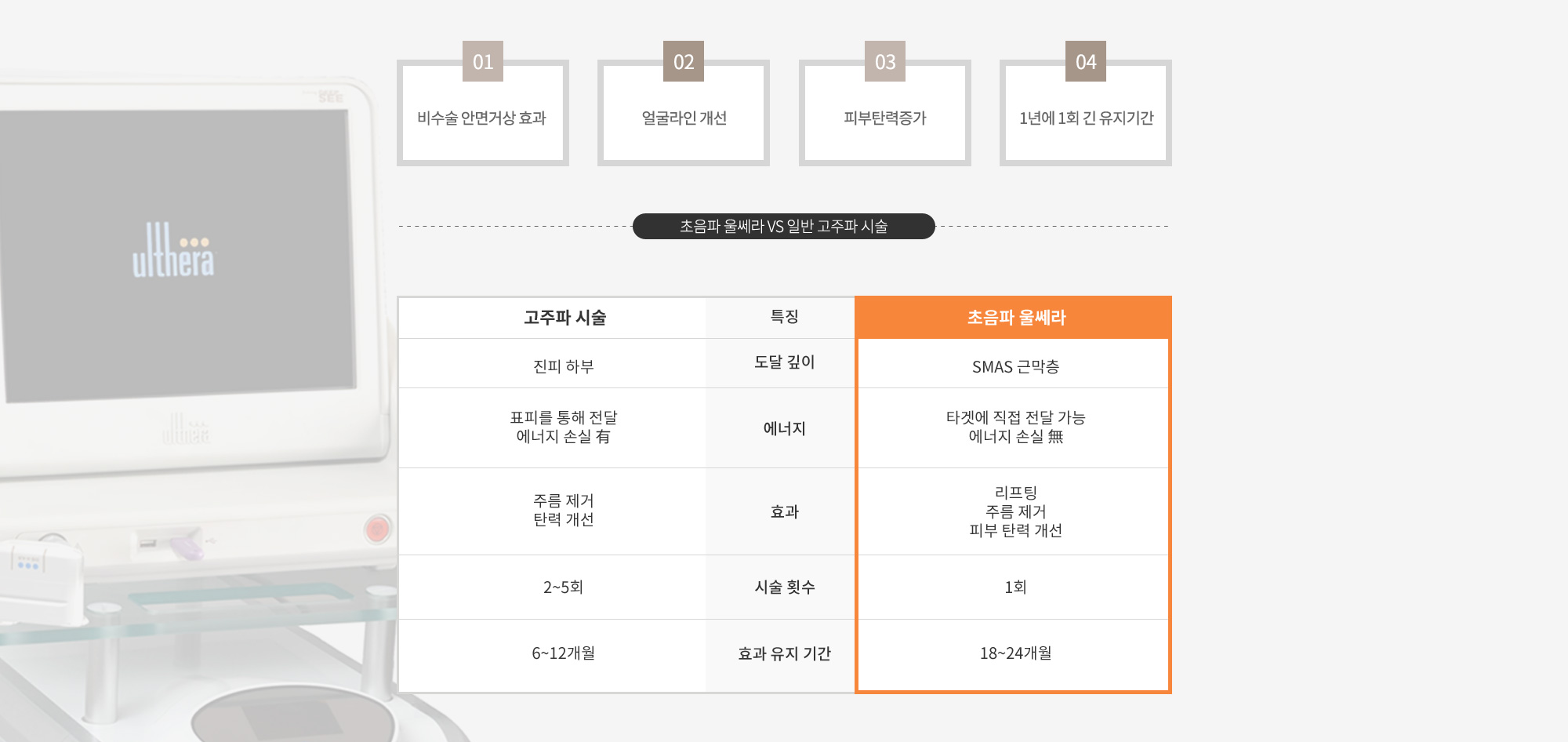
Task: Click the '에너지' row label
Action: pyautogui.click(x=784, y=428)
